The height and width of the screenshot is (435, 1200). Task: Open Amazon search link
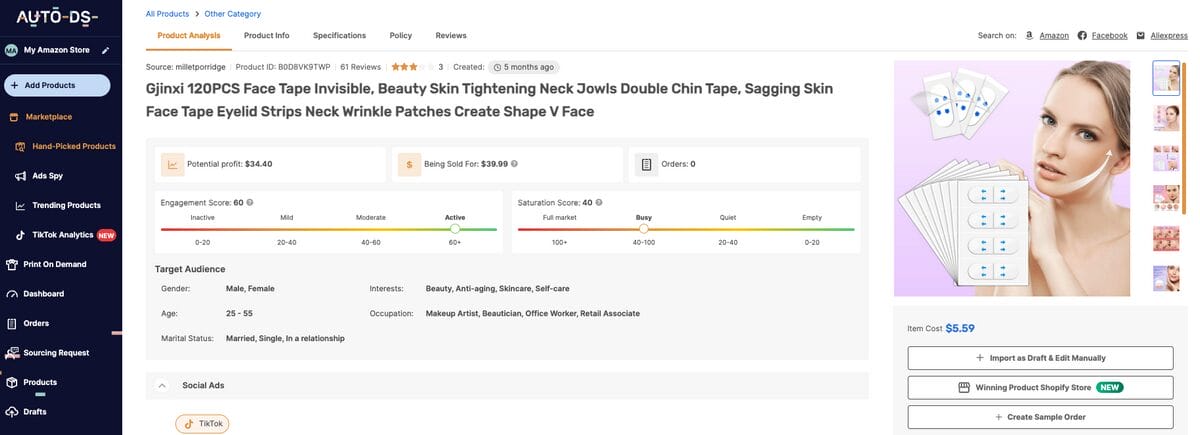pos(1054,35)
